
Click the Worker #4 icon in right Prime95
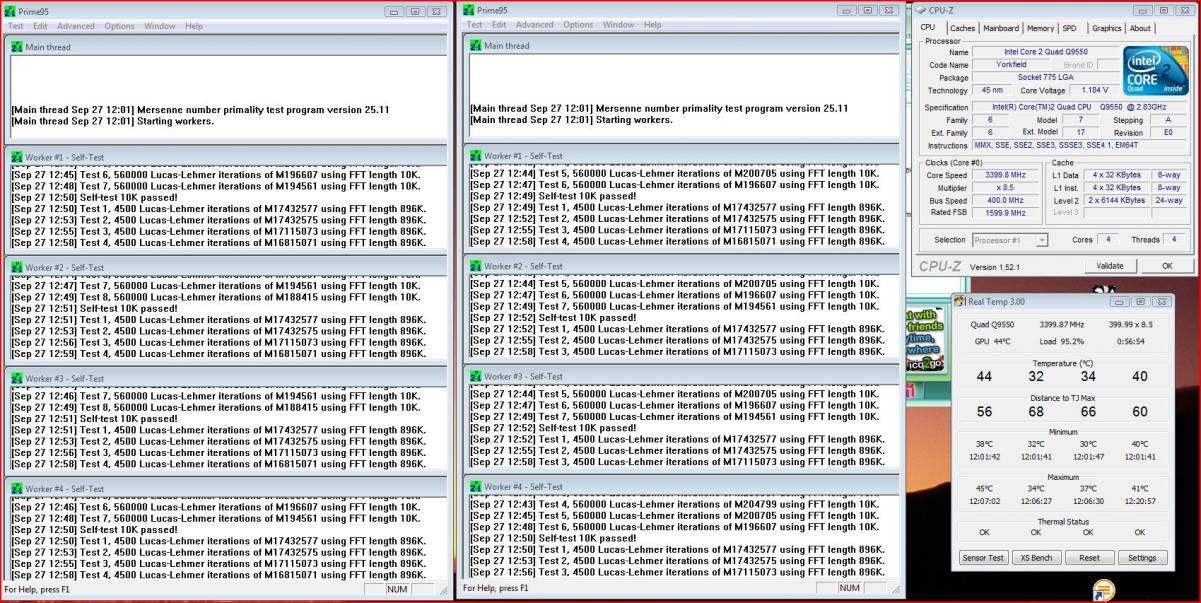tap(475, 487)
